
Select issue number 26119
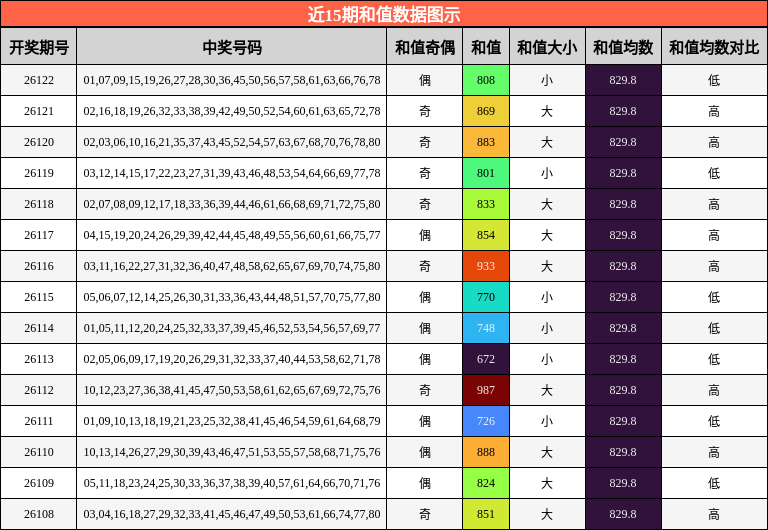coord(39,173)
